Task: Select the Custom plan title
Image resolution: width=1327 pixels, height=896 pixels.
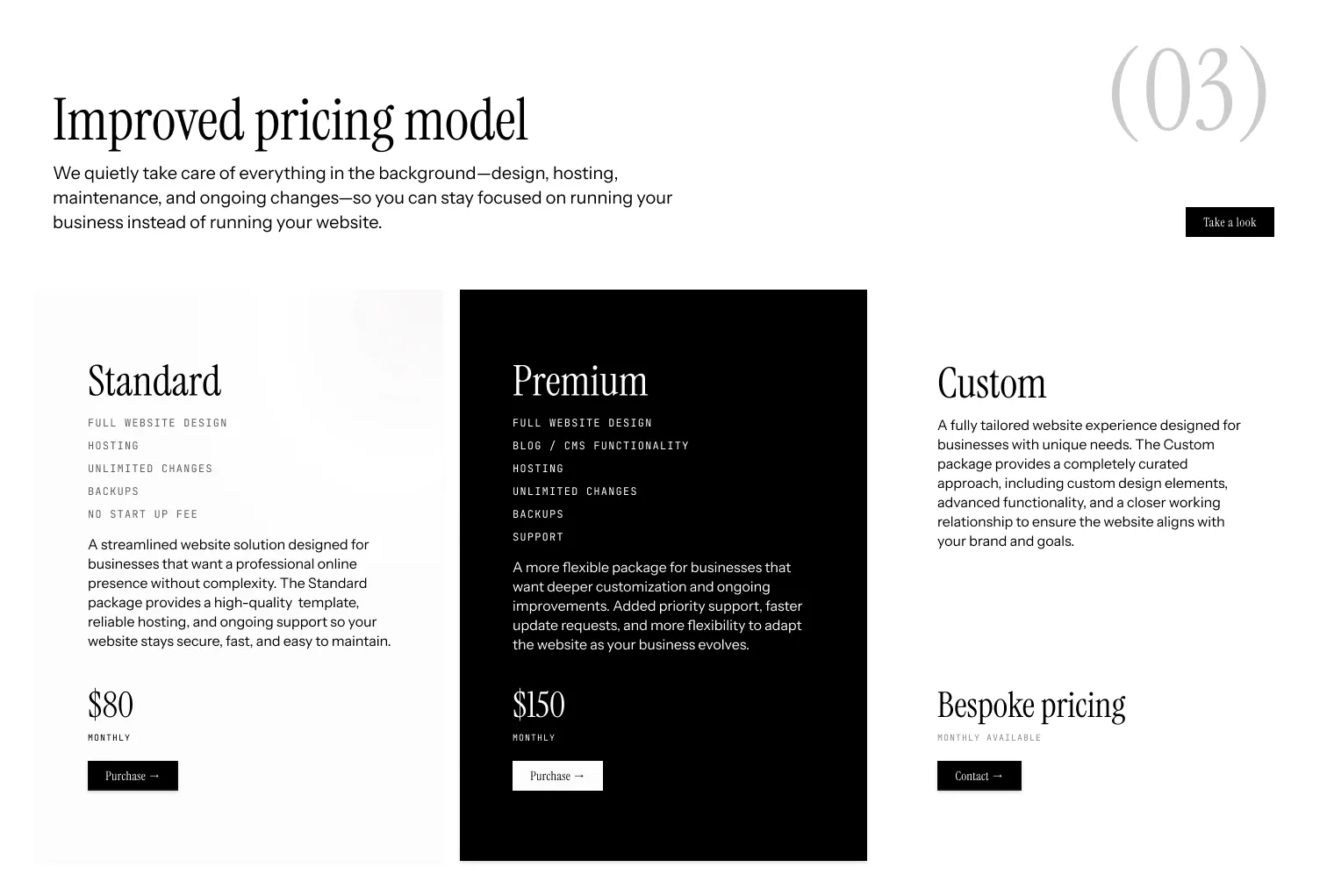Action: (992, 383)
